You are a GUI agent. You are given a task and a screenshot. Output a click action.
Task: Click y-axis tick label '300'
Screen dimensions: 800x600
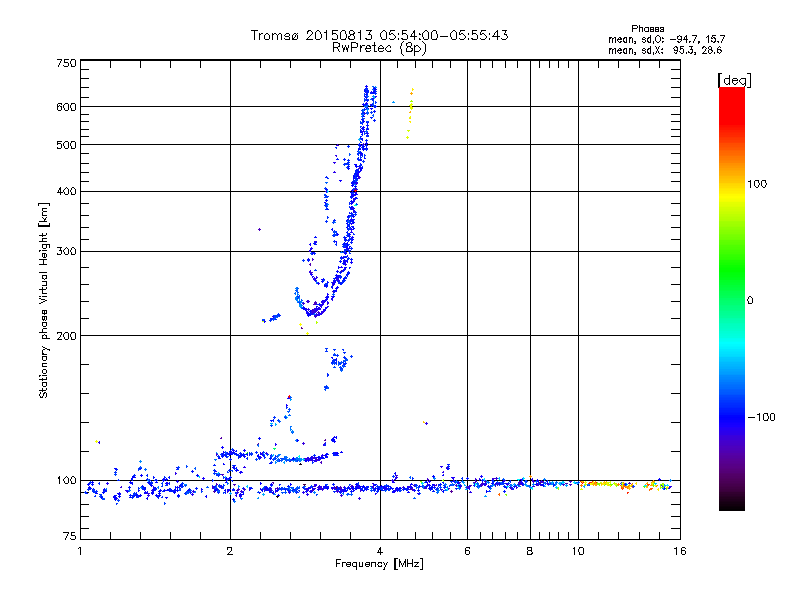(66, 251)
